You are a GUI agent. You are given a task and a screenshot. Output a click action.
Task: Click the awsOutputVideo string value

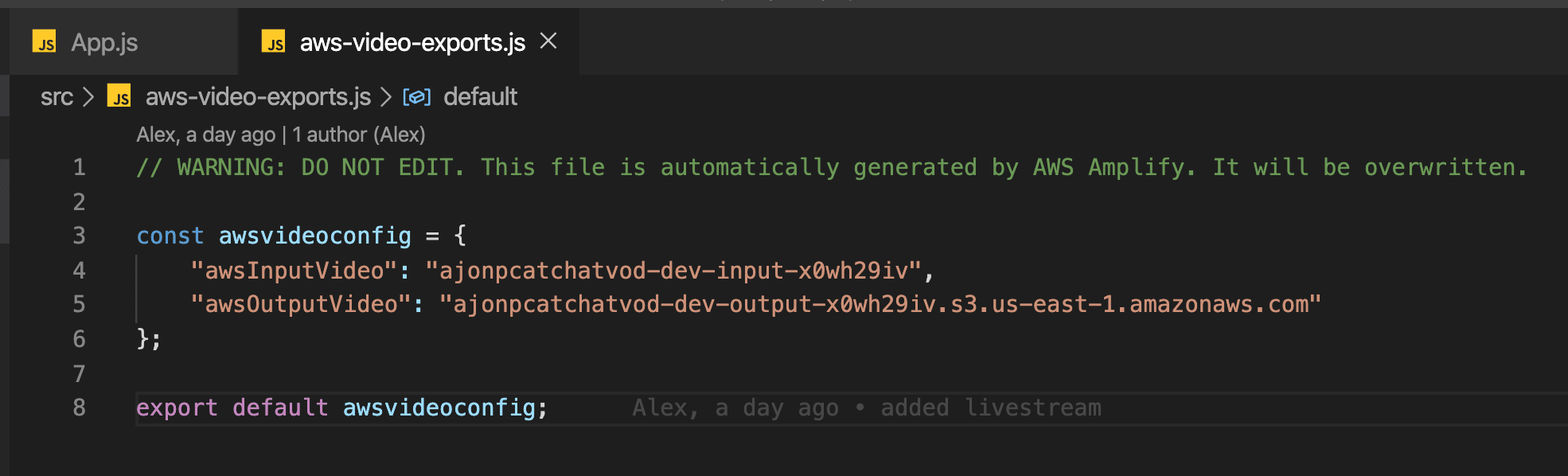pos(880,304)
